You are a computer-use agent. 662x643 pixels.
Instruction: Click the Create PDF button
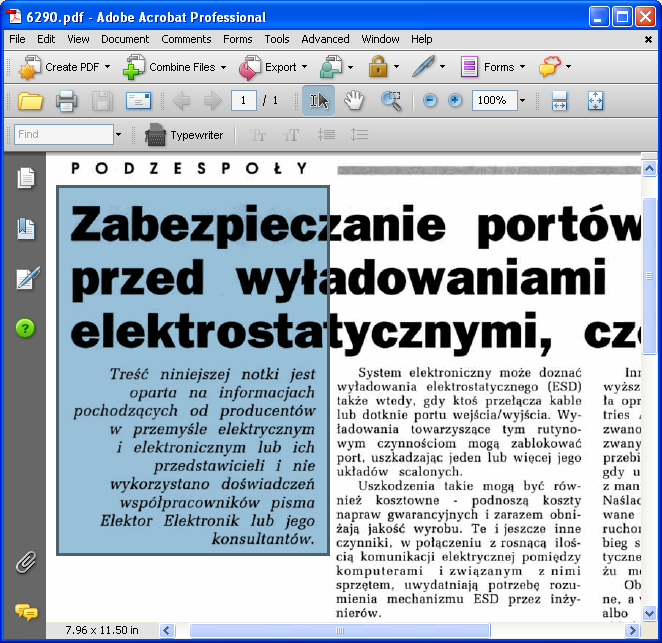pyautogui.click(x=65, y=68)
